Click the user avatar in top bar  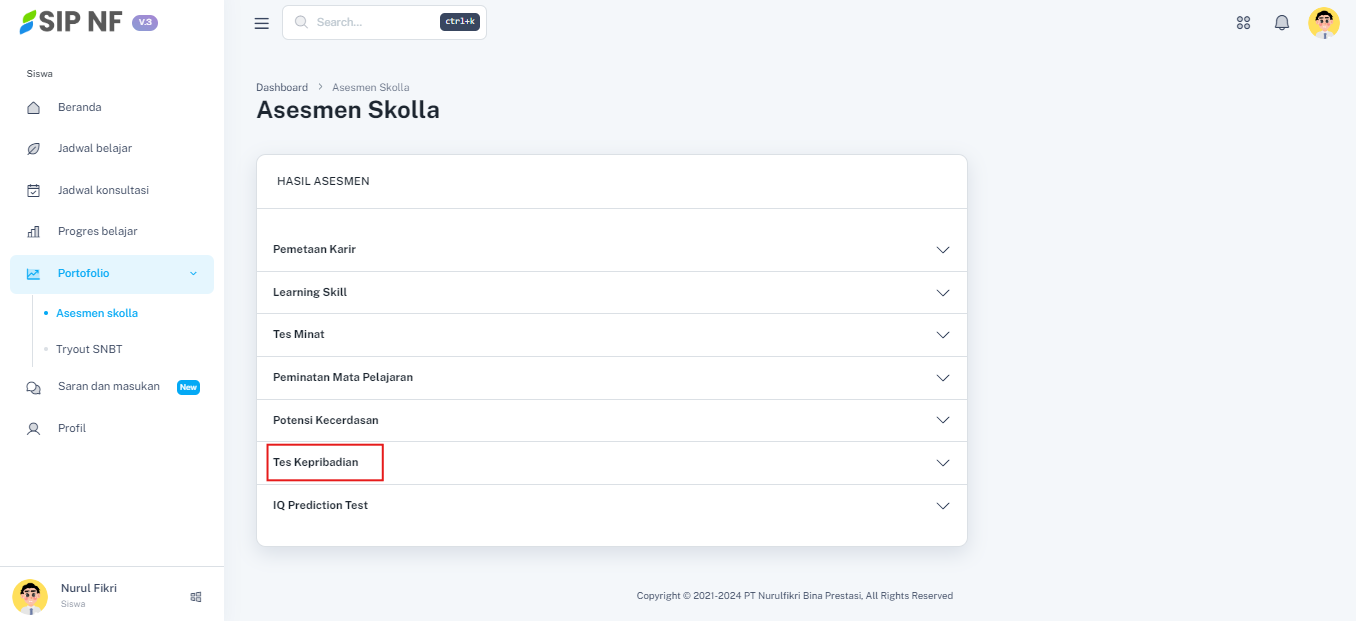[1323, 23]
